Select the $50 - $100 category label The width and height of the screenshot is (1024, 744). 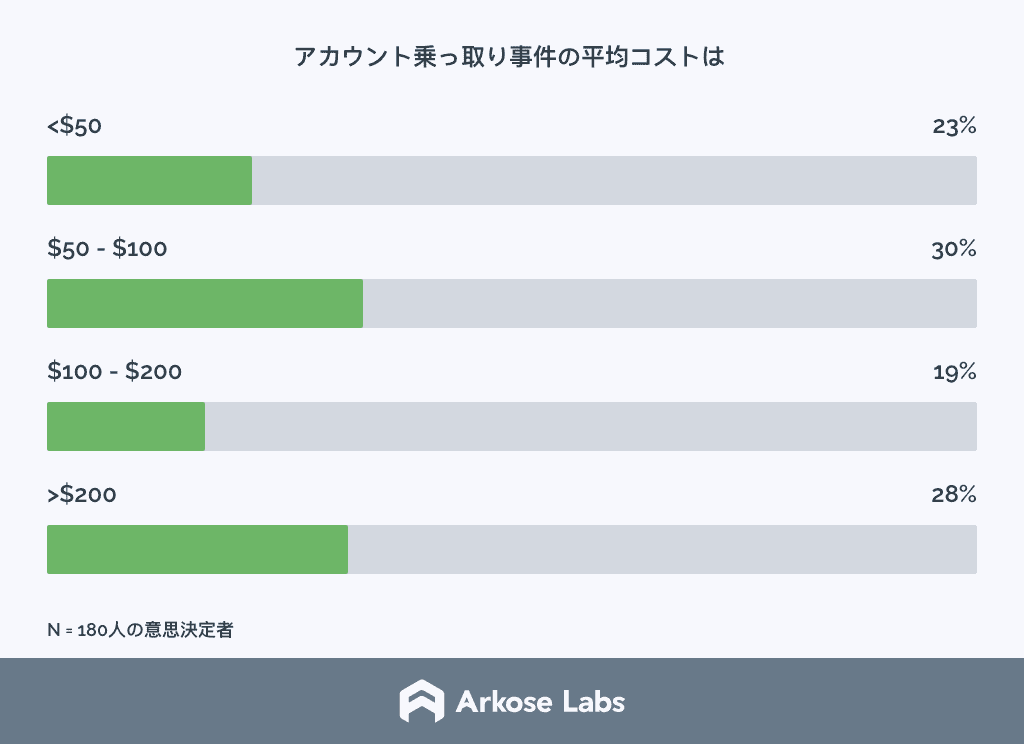107,248
